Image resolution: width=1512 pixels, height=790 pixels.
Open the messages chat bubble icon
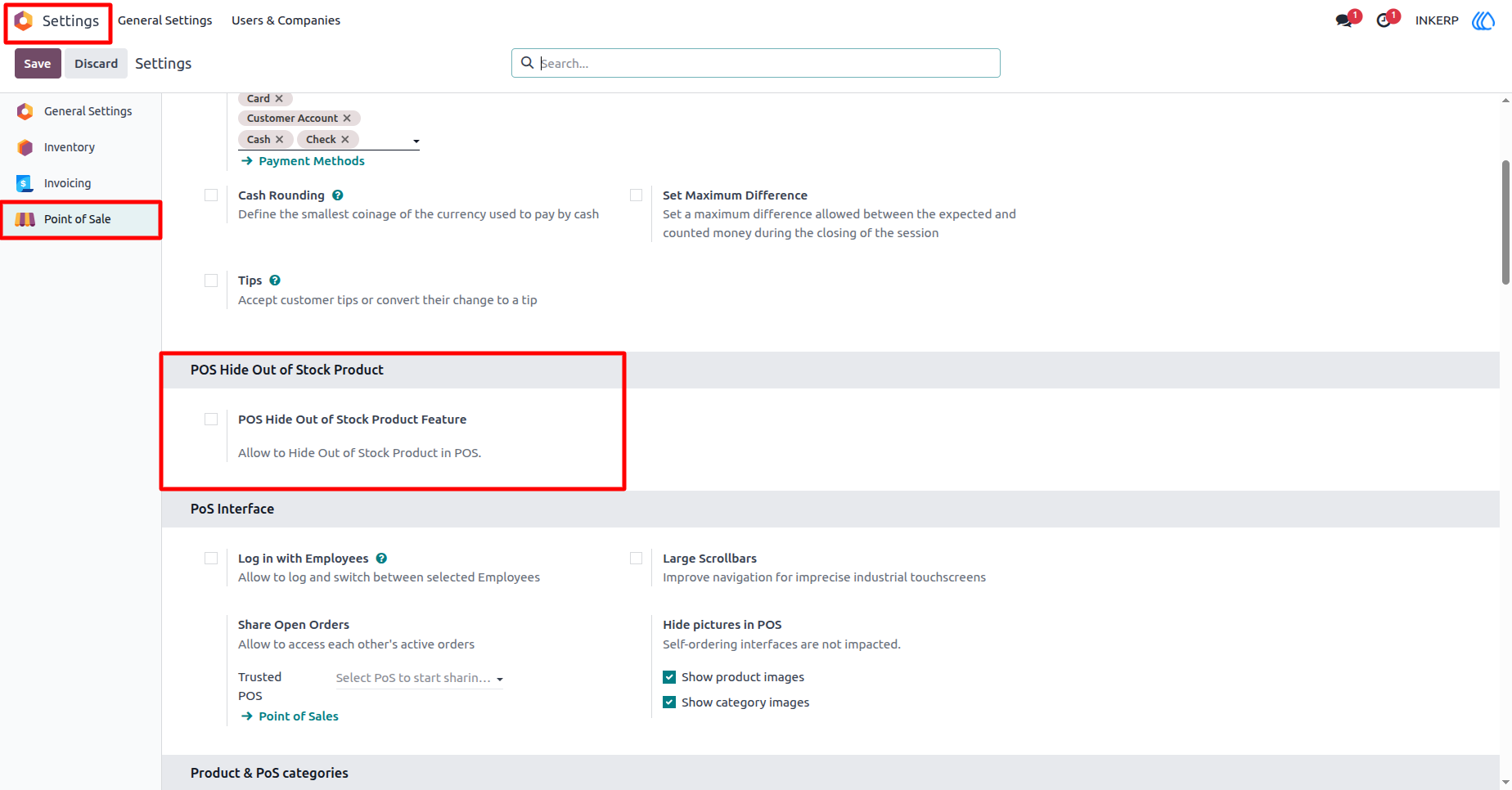[x=1343, y=20]
